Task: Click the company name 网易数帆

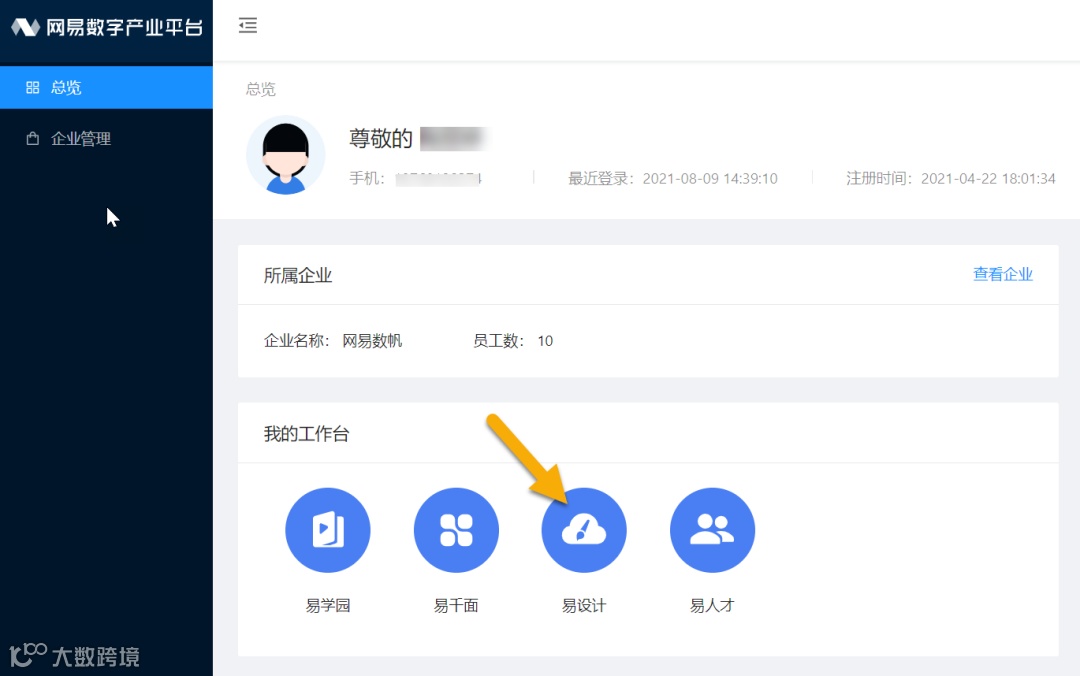Action: [372, 341]
